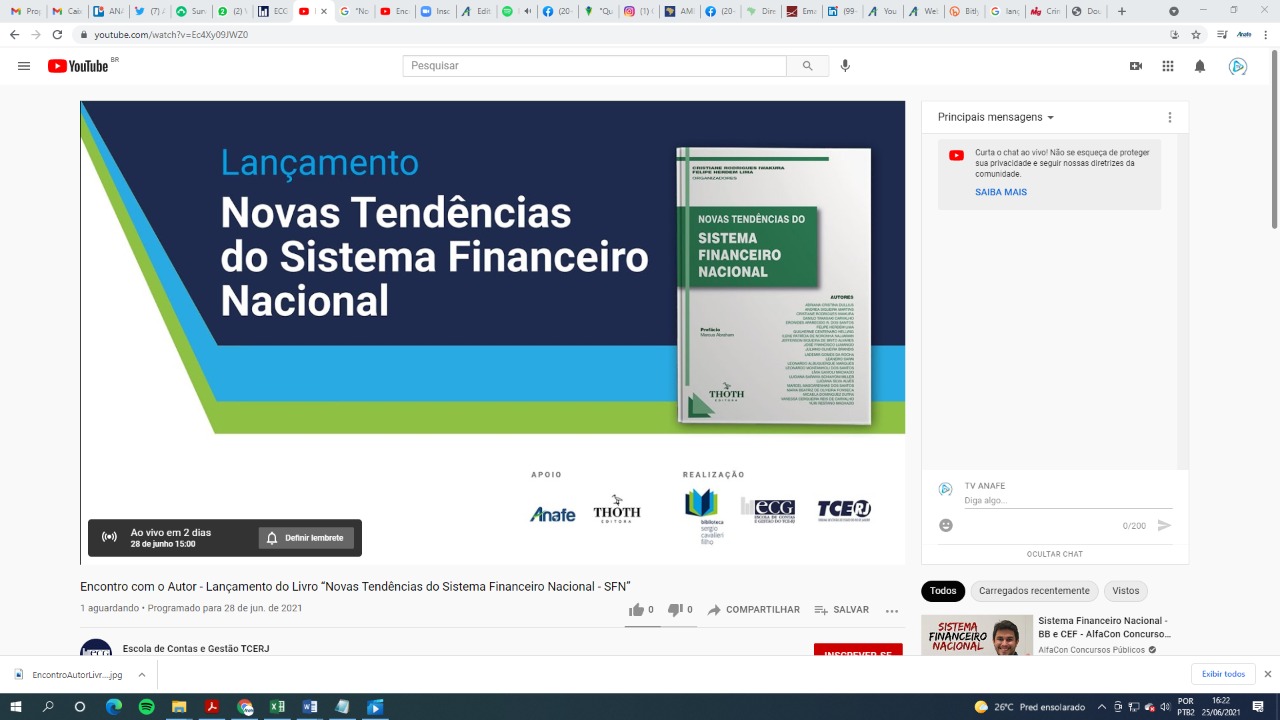This screenshot has width=1280, height=720.
Task: Open the YouTube hamburger guide menu
Action: point(24,66)
